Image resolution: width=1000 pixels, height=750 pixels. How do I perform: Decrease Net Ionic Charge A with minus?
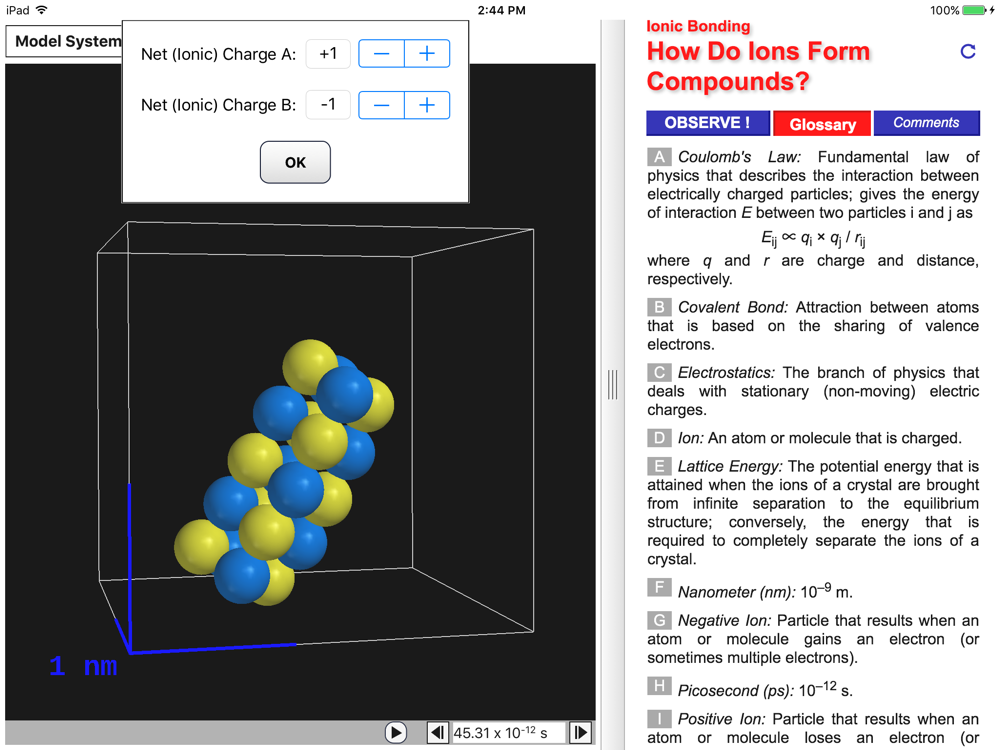point(381,54)
